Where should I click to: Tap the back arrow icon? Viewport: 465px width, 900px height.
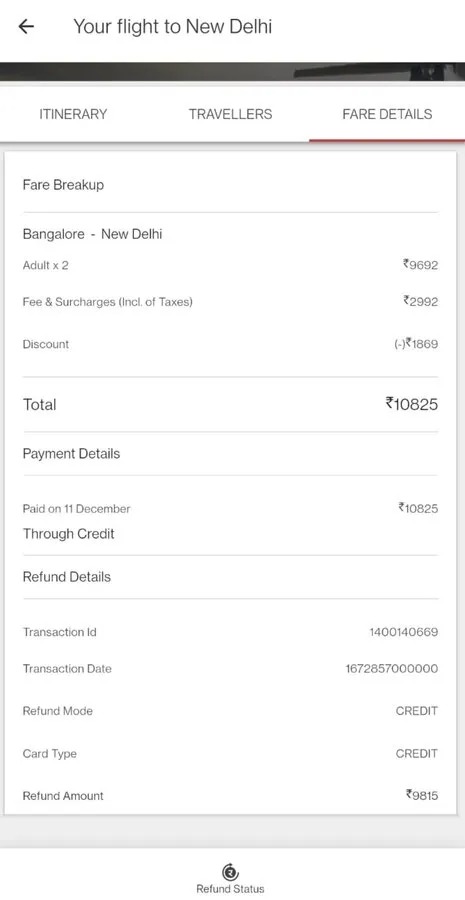[26, 26]
